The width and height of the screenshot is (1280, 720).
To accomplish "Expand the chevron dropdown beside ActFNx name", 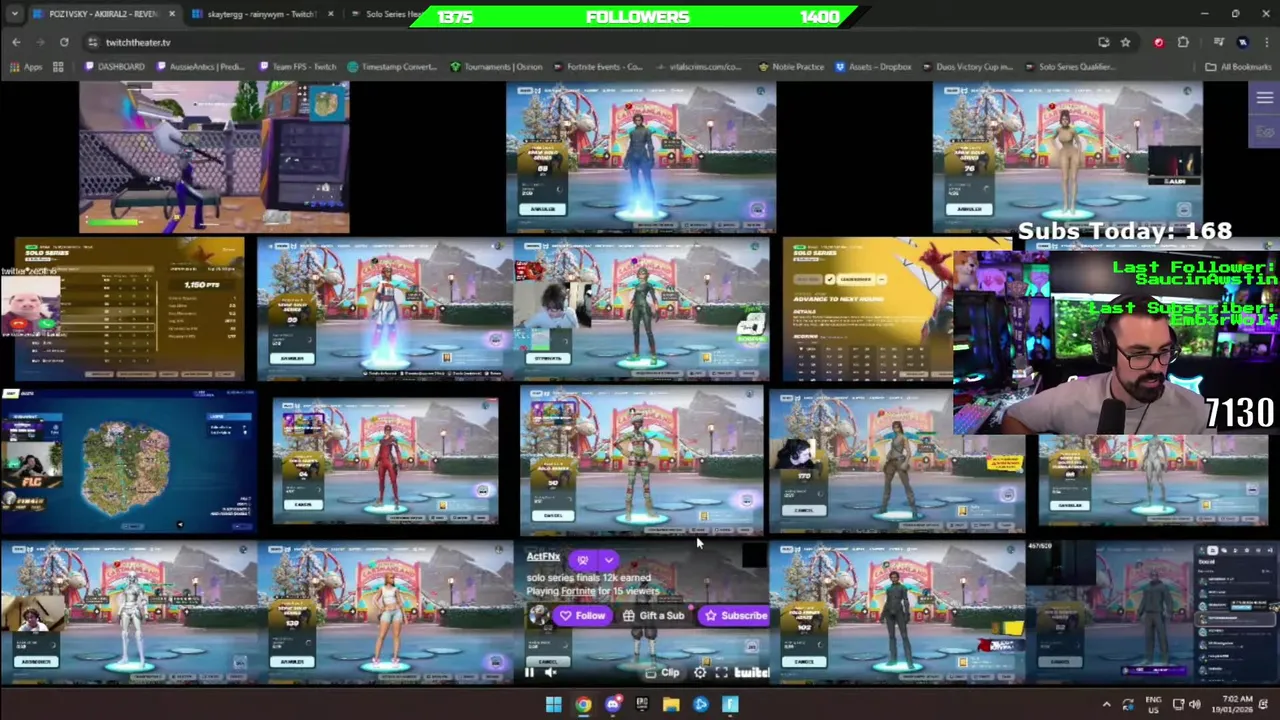I will [608, 560].
